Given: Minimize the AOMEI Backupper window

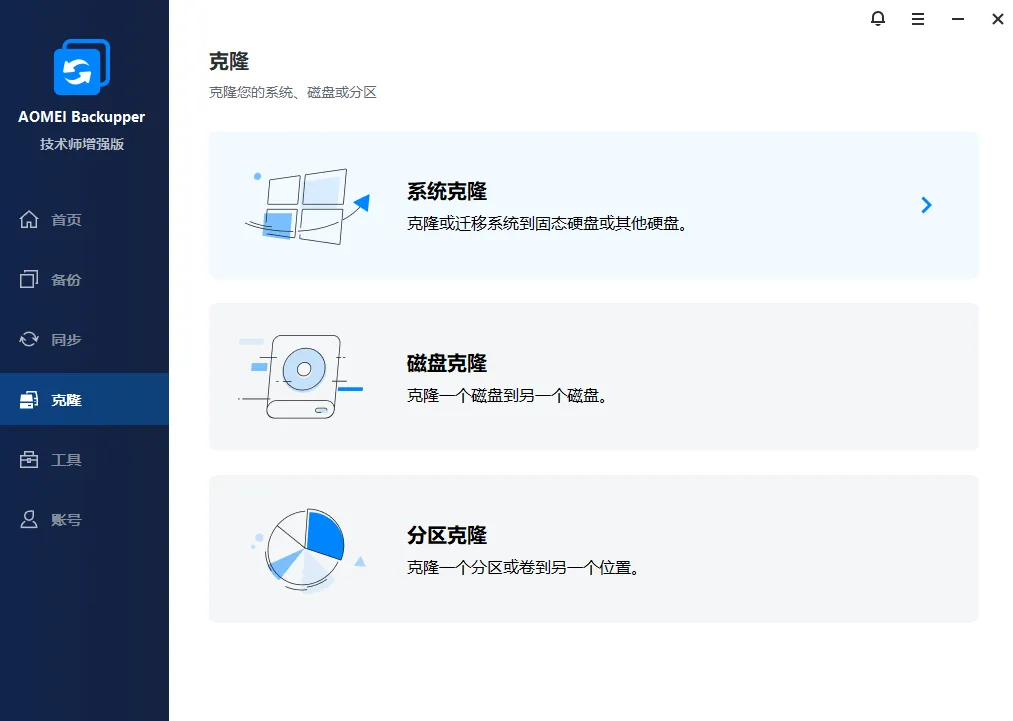Looking at the screenshot, I should click(957, 19).
